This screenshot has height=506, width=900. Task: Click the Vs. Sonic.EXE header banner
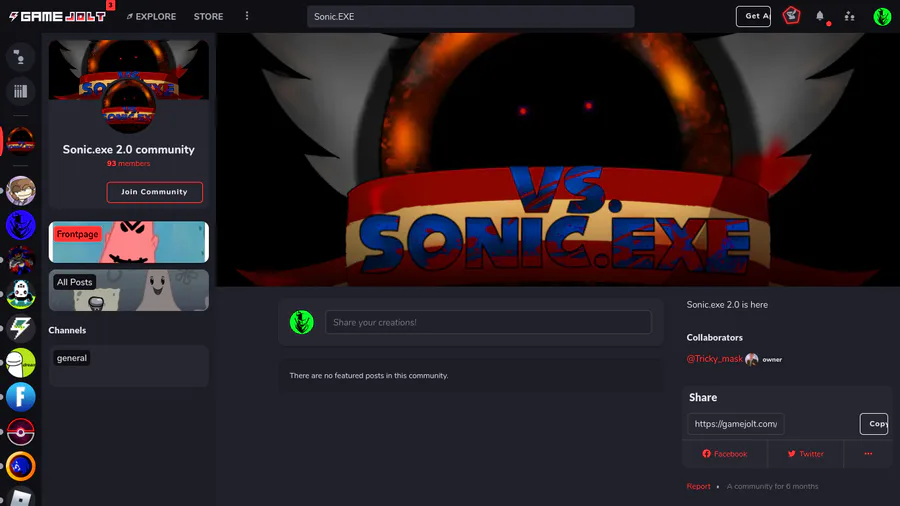pos(558,159)
